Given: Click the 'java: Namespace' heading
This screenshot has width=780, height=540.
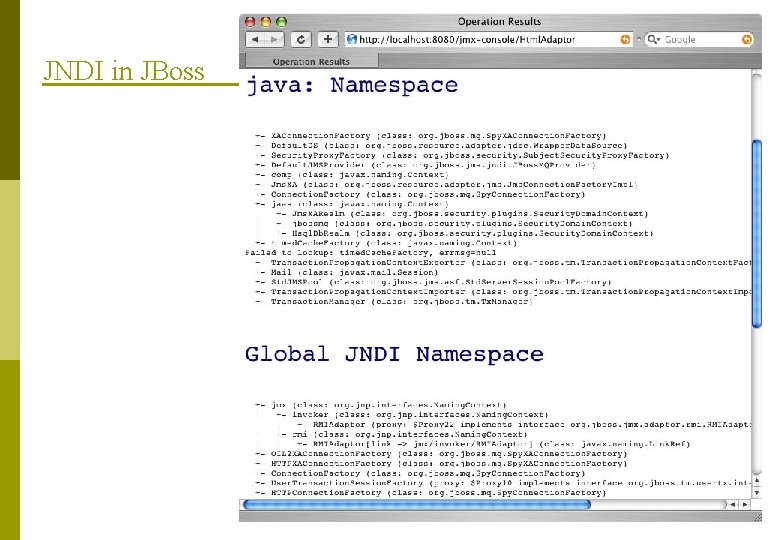Looking at the screenshot, I should pyautogui.click(x=352, y=85).
